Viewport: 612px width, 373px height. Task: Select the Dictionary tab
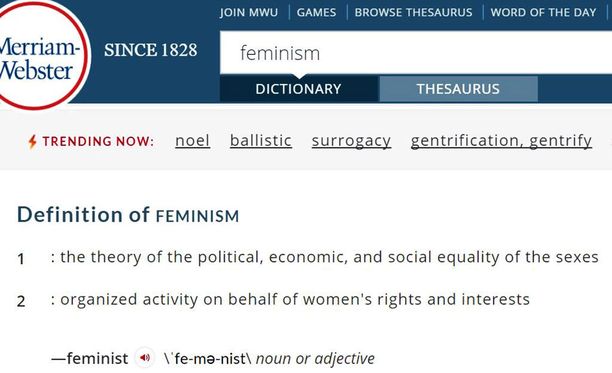[x=299, y=89]
